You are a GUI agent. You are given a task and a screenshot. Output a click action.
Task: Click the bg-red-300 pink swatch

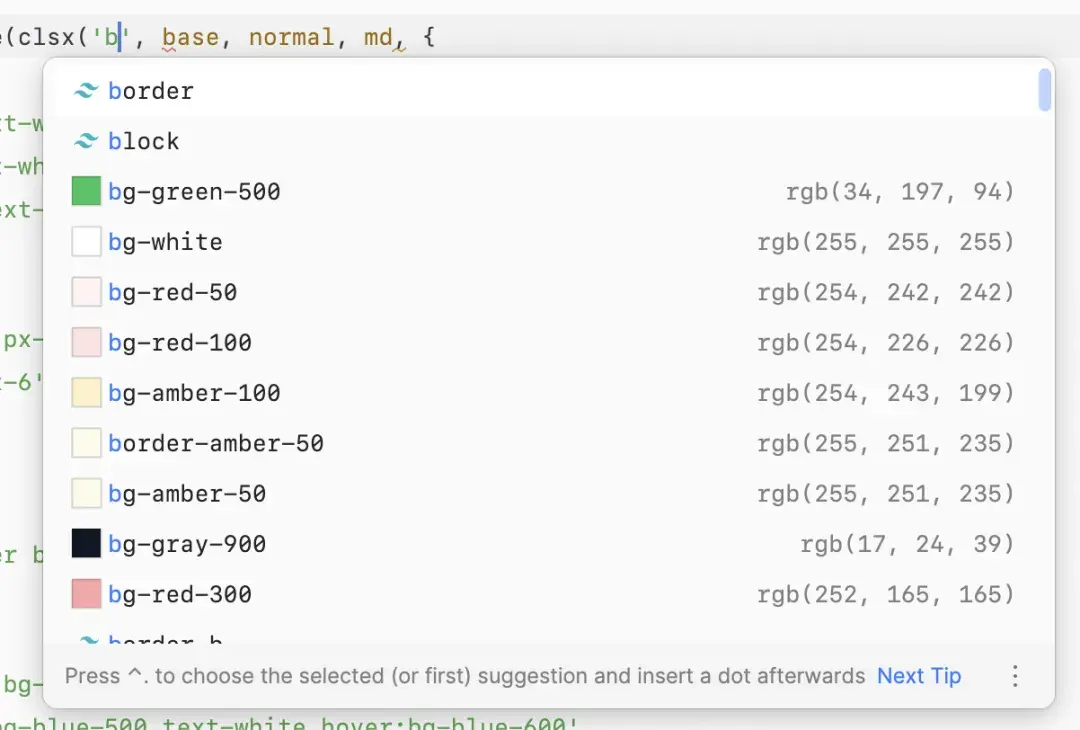click(86, 594)
